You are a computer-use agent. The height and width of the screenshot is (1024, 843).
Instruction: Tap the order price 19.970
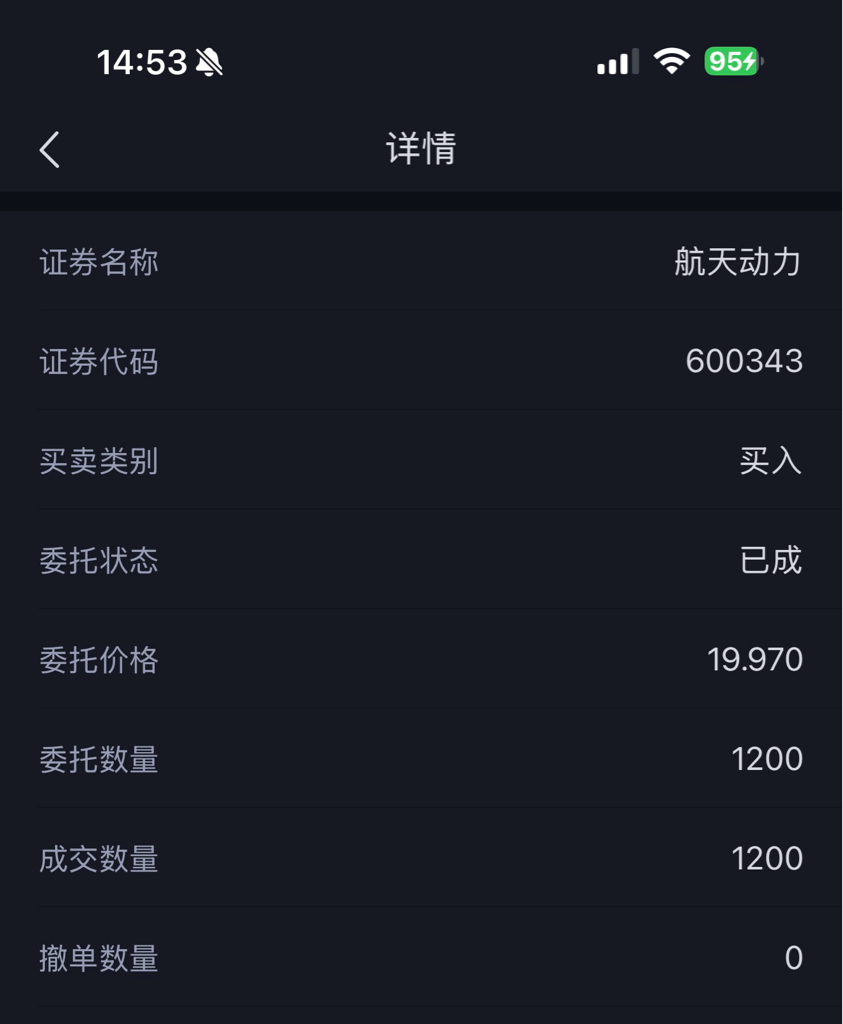point(755,660)
